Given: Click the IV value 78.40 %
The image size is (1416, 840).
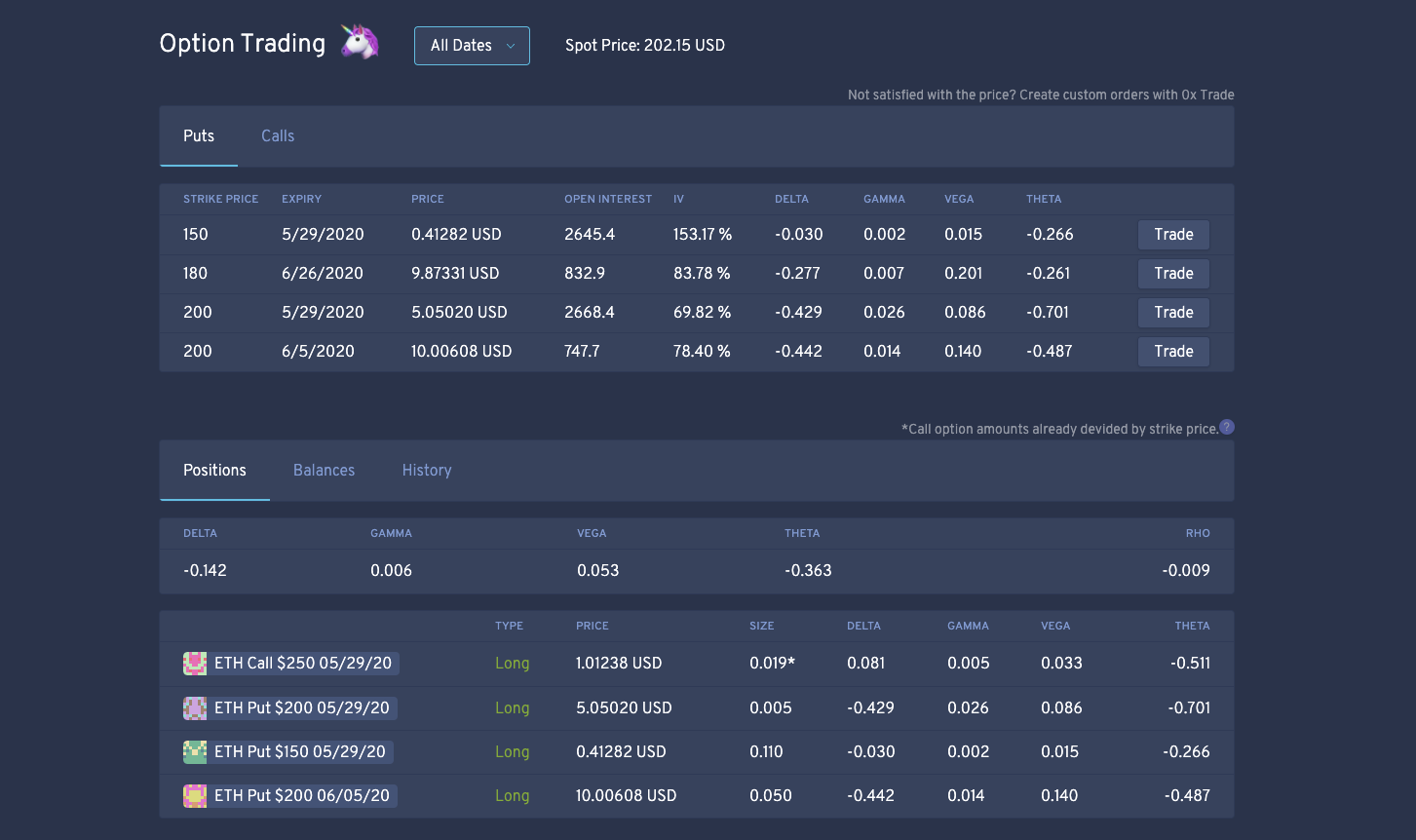Looking at the screenshot, I should point(702,352).
